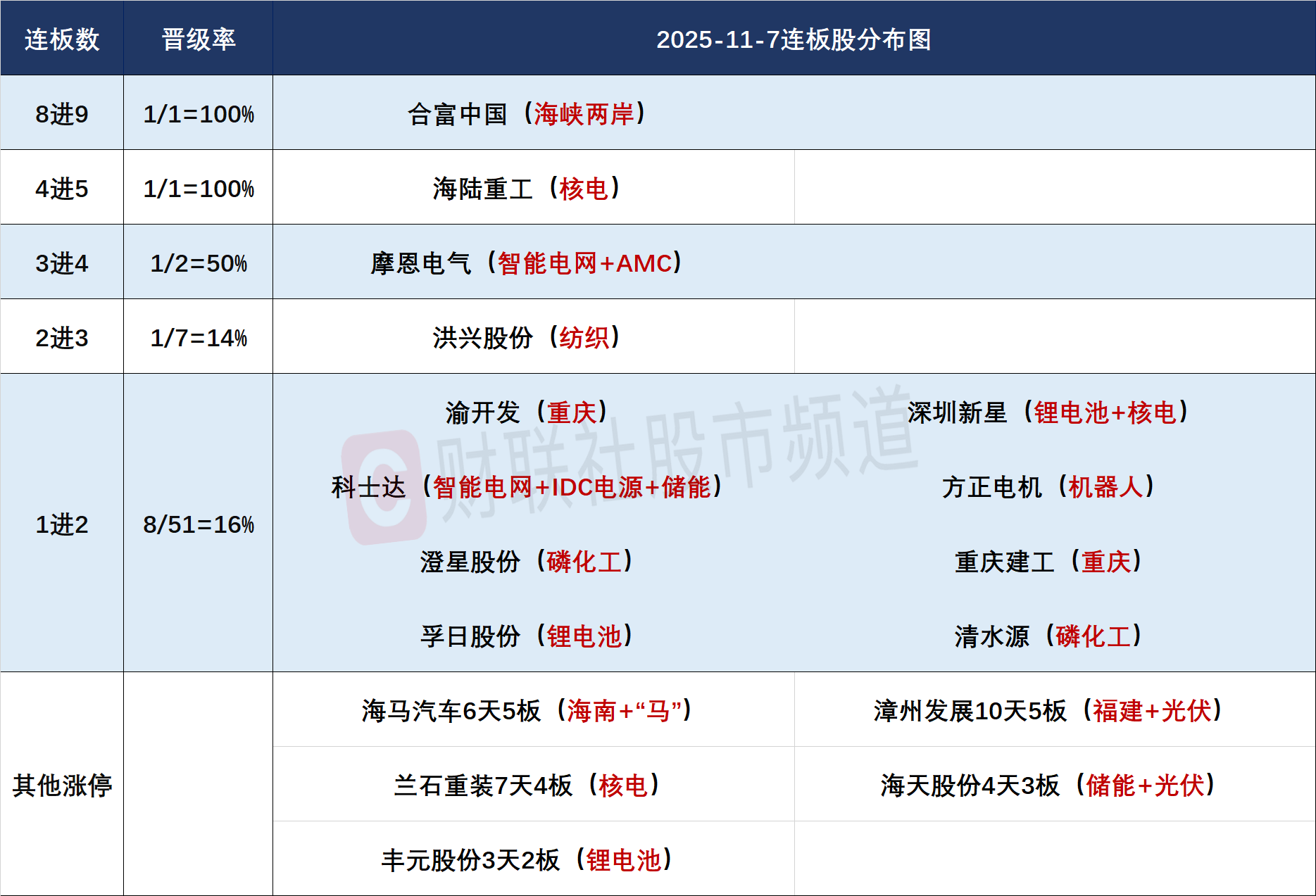Select the title "2025-11-7连板股分布图"
The height and width of the screenshot is (896, 1316).
click(794, 39)
